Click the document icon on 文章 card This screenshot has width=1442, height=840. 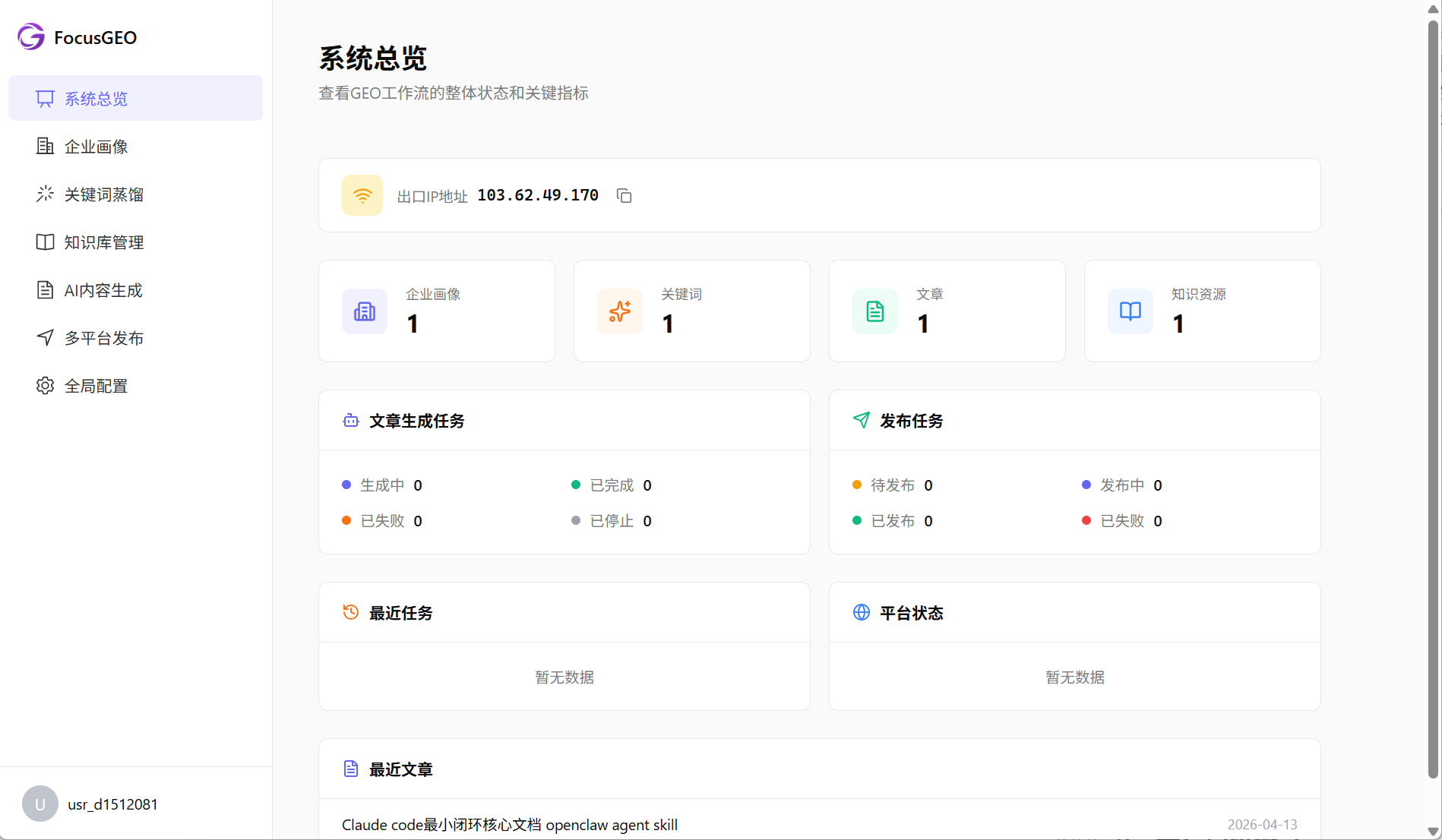tap(874, 311)
